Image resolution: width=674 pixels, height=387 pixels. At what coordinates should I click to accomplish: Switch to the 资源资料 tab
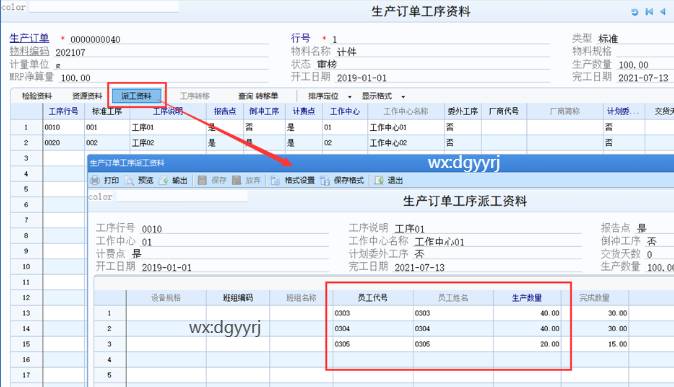[x=87, y=96]
